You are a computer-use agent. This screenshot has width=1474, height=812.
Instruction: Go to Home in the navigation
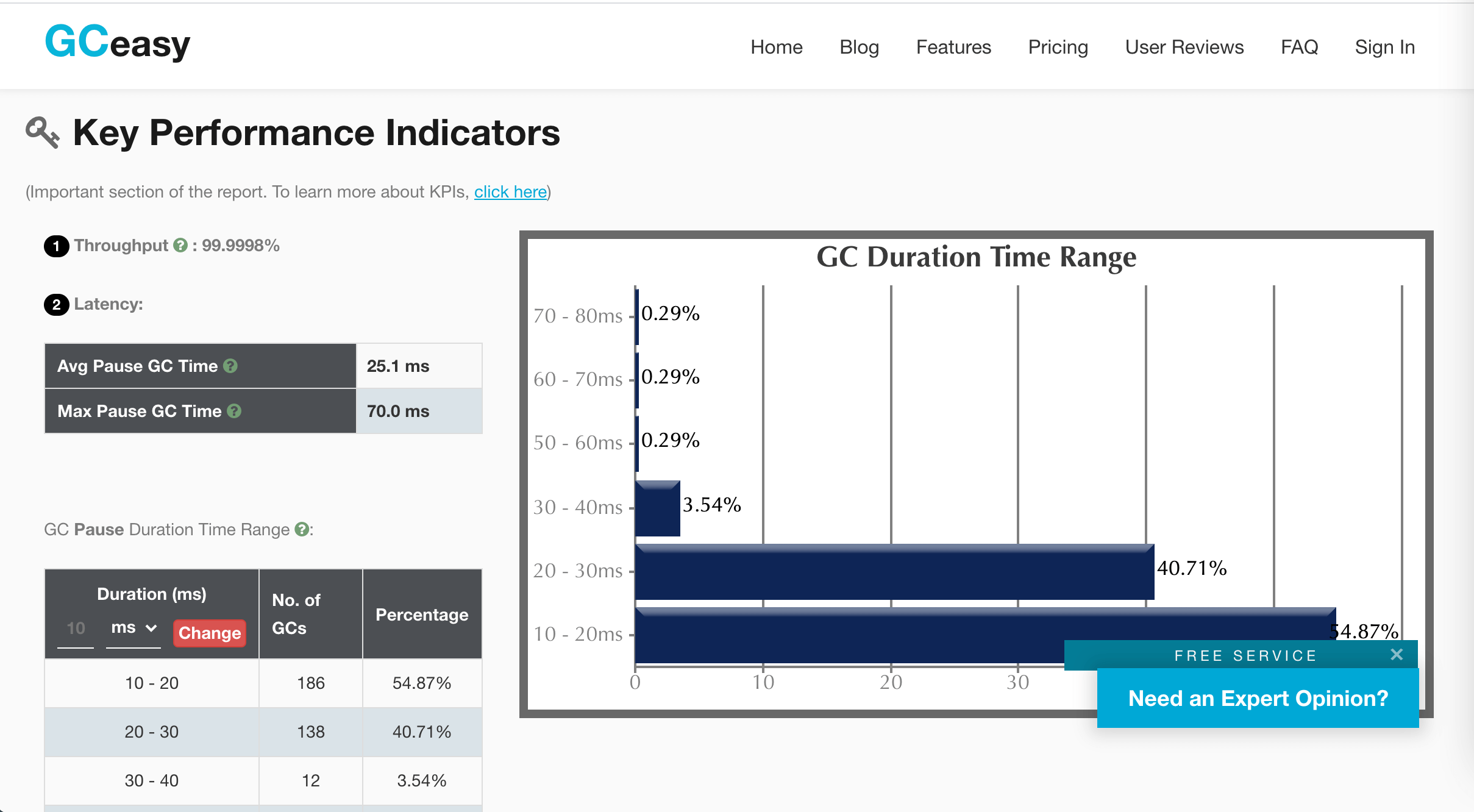click(777, 47)
